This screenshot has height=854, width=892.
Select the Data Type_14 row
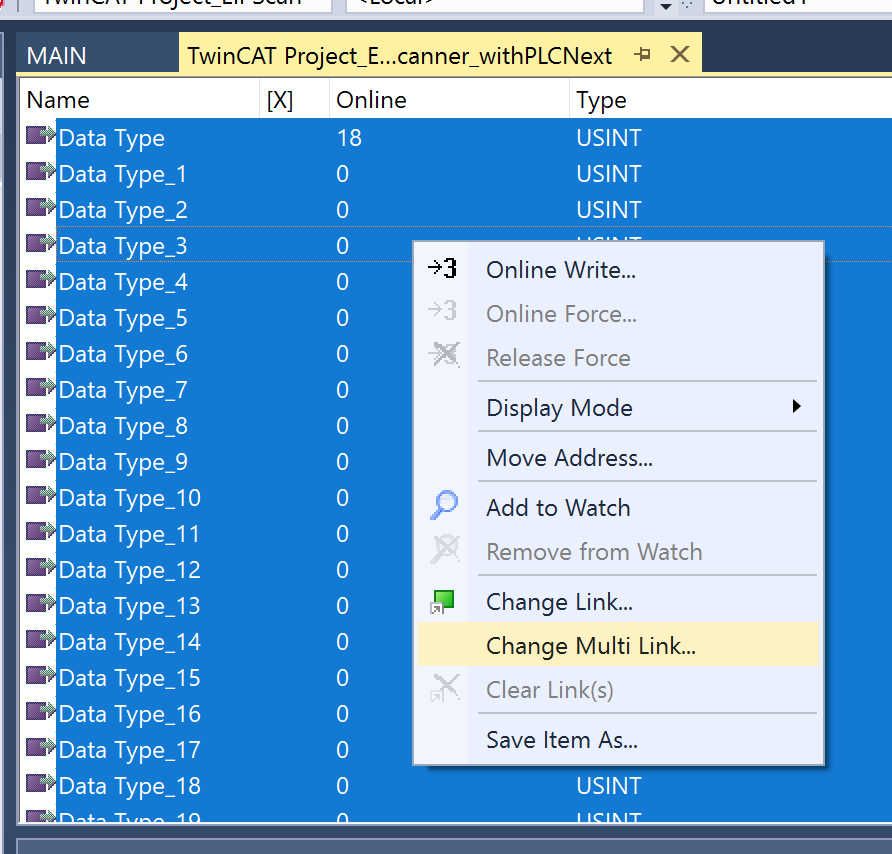pyautogui.click(x=216, y=642)
